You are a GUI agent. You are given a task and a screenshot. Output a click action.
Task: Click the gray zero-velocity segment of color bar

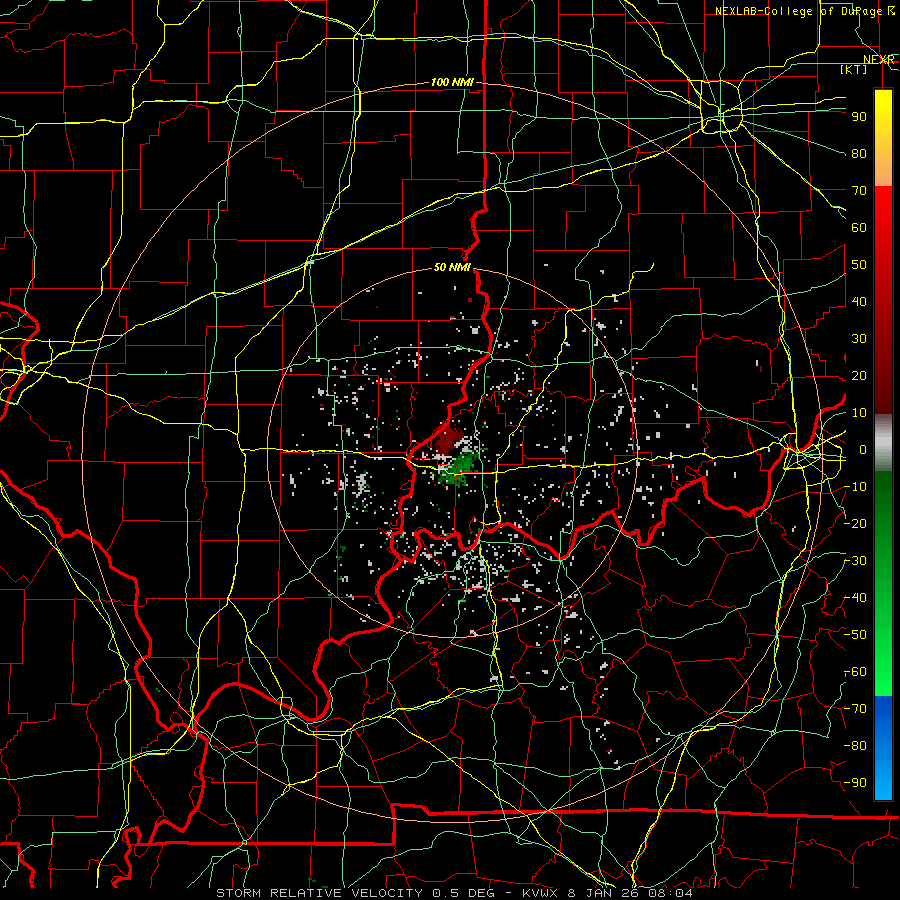click(883, 443)
